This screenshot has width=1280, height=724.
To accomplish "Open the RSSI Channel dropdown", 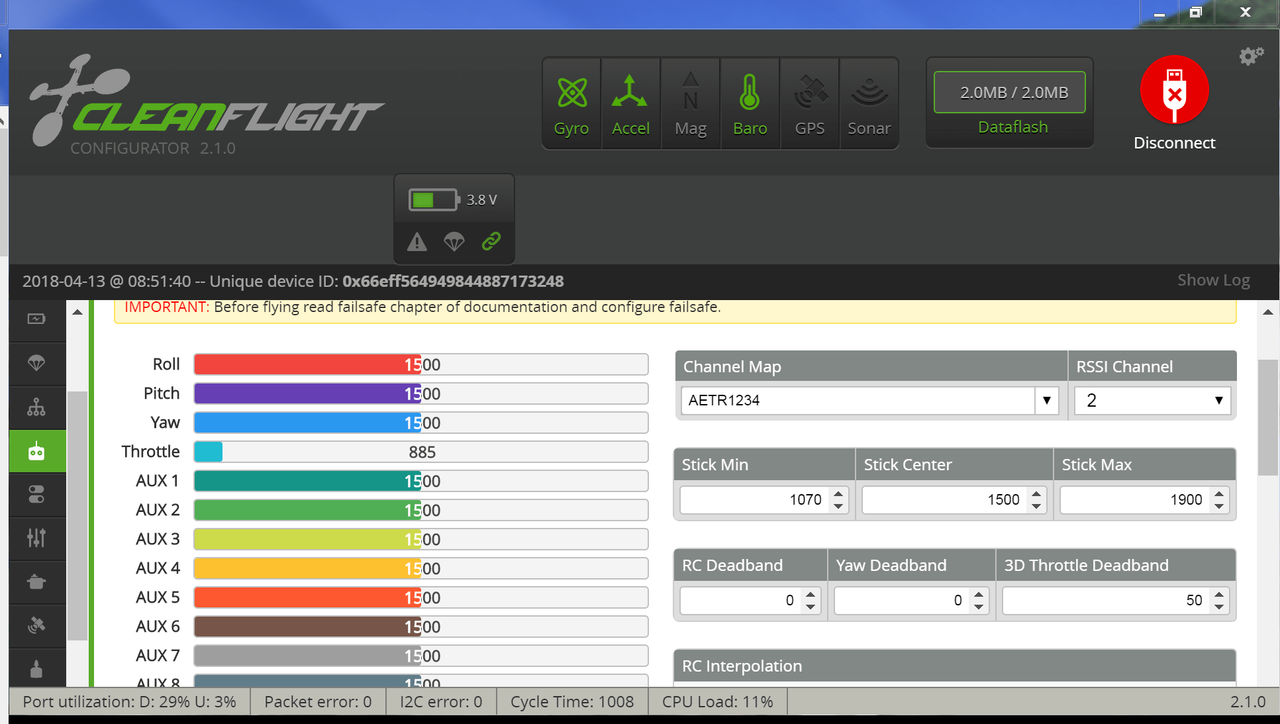I will coord(1153,401).
